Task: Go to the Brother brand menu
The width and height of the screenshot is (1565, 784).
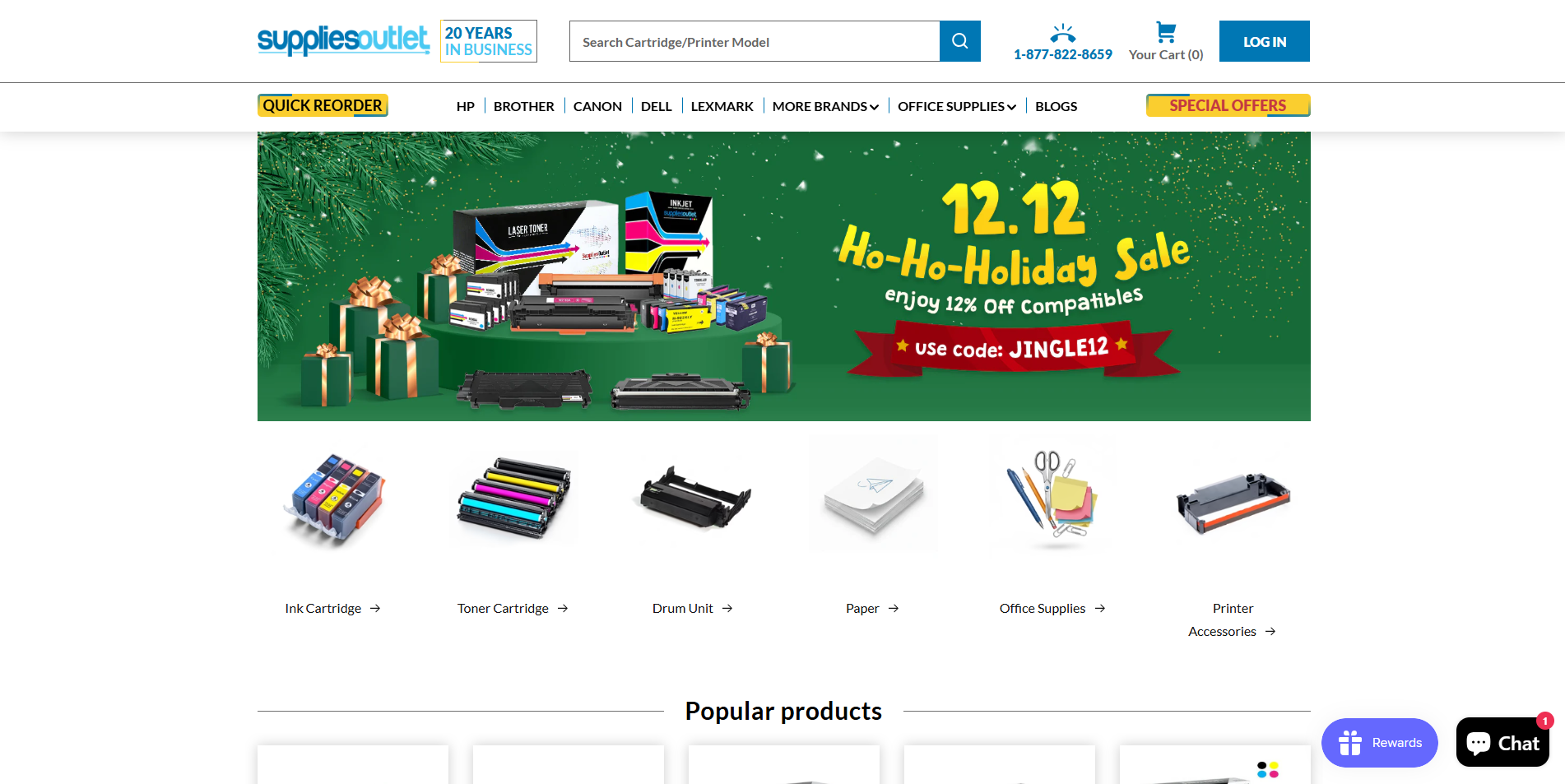Action: pyautogui.click(x=523, y=106)
